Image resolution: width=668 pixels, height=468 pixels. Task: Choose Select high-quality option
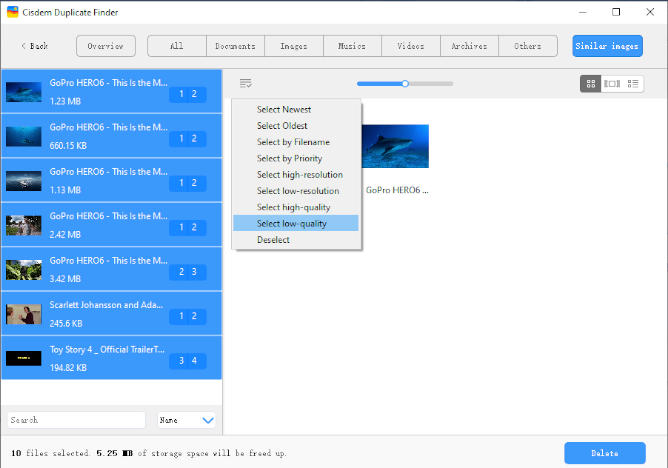point(296,207)
